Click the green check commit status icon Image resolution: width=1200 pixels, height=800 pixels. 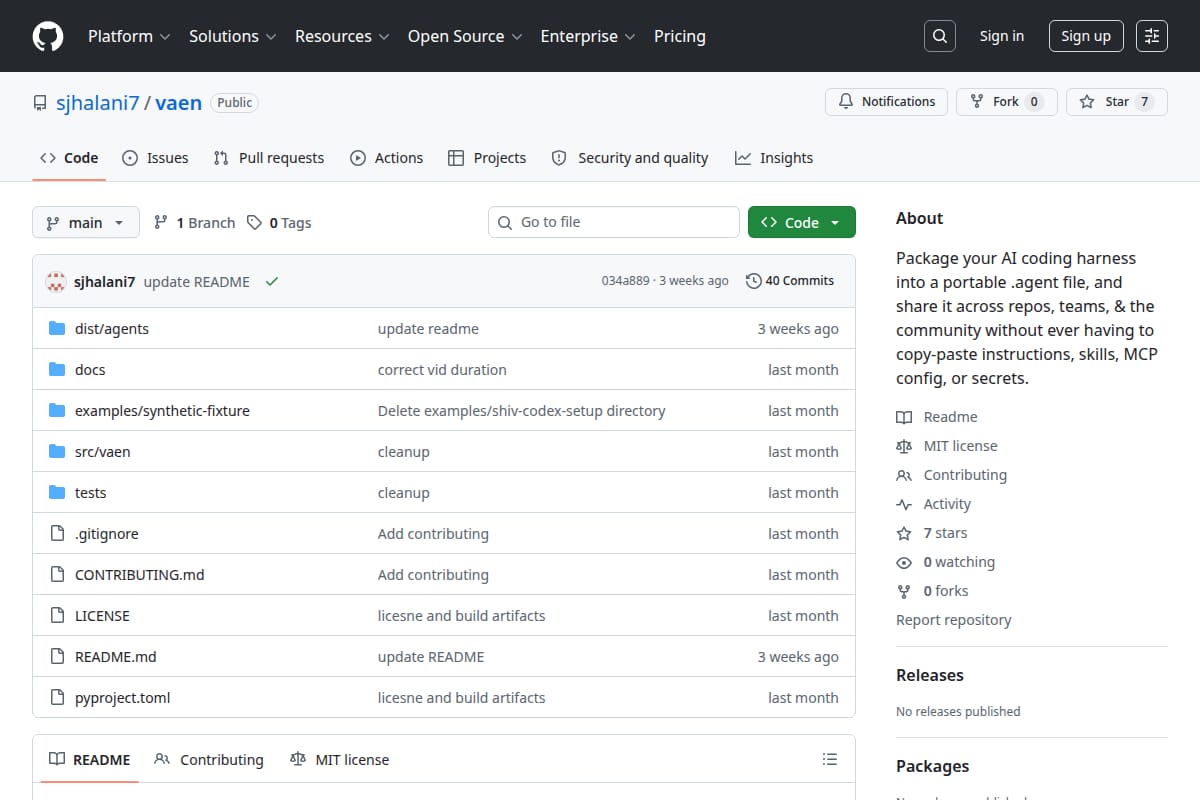(271, 281)
